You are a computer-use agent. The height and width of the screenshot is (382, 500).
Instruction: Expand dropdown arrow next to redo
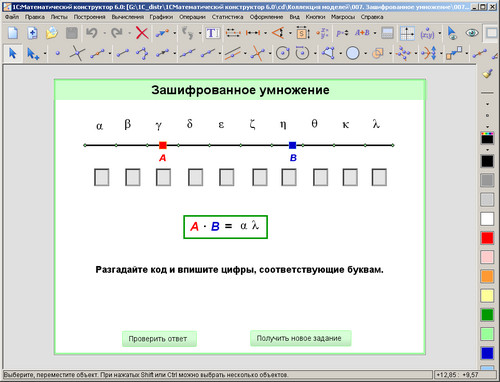129,33
